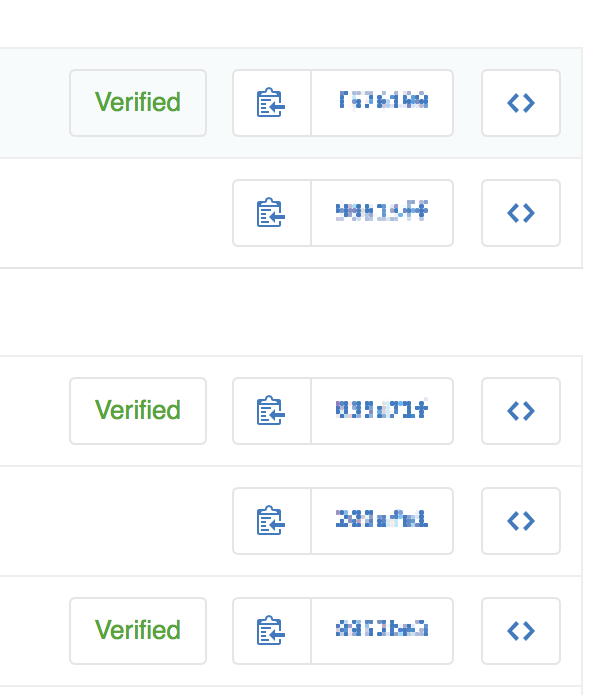Open the Verified badge on the third commit
This screenshot has width=594, height=695.
138,411
